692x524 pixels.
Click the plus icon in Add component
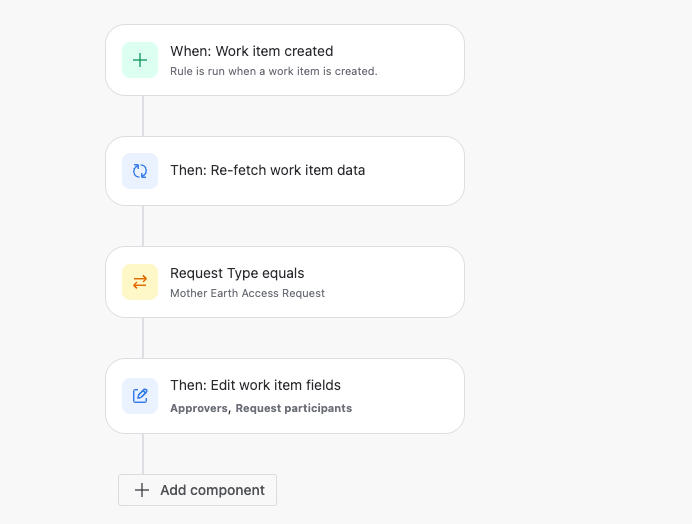pos(142,490)
